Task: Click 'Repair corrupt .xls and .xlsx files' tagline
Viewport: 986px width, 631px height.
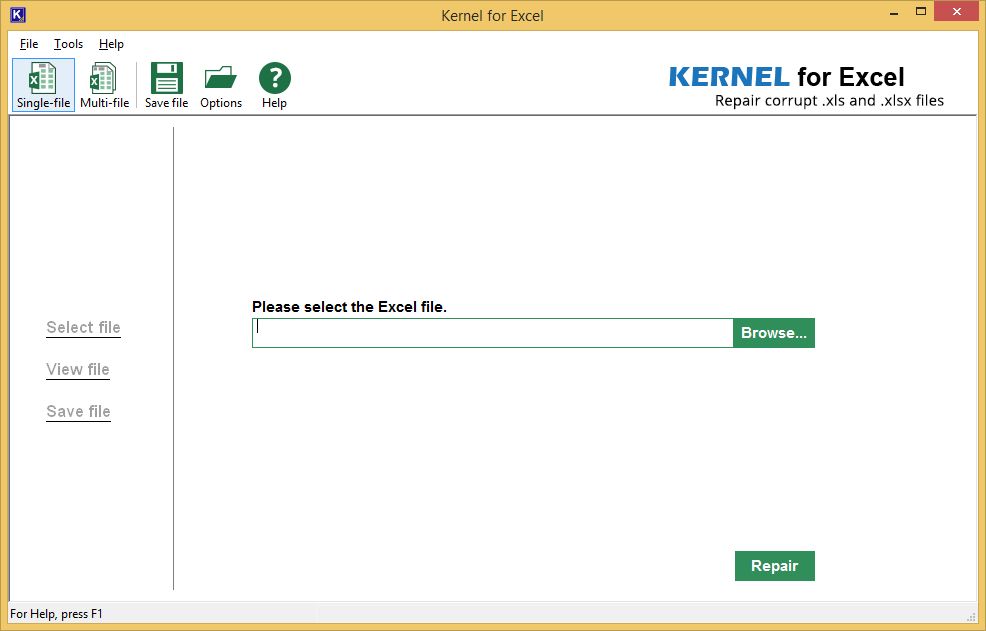Action: click(x=829, y=101)
